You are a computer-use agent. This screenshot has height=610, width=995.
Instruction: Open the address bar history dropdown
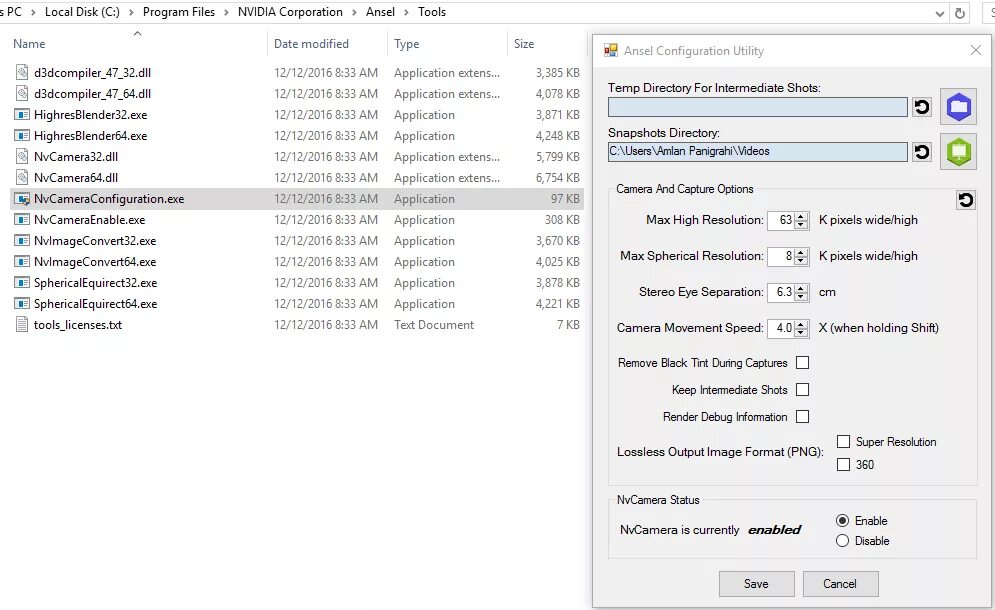(x=940, y=13)
